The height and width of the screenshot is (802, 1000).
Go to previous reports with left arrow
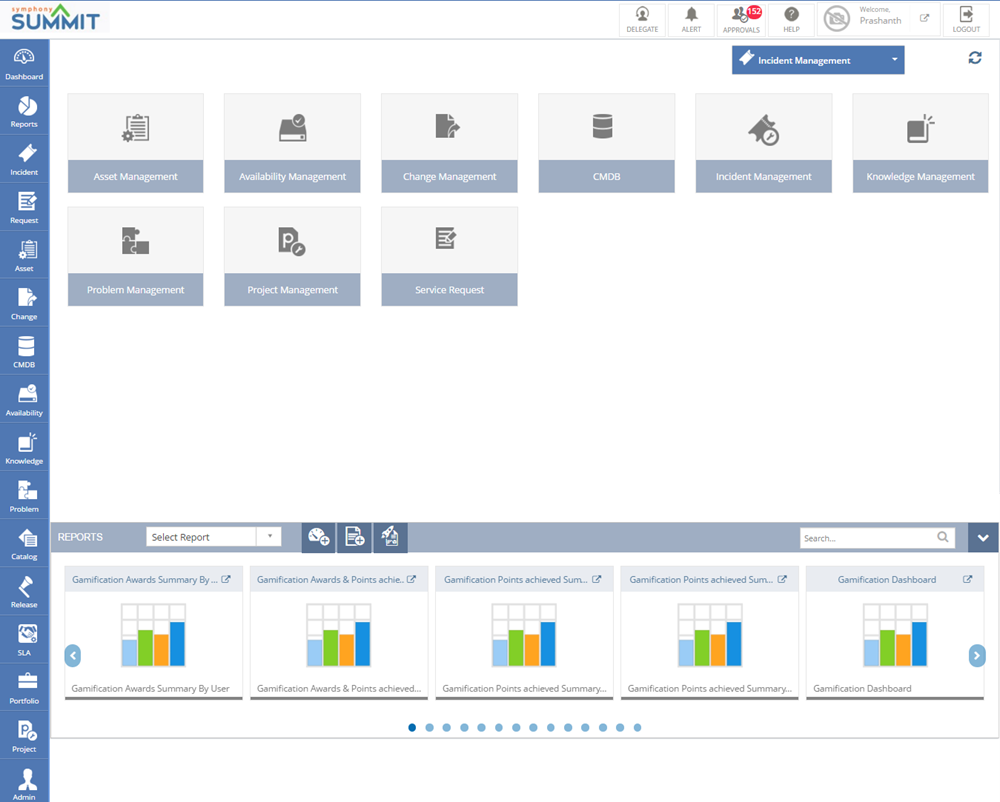[x=73, y=655]
